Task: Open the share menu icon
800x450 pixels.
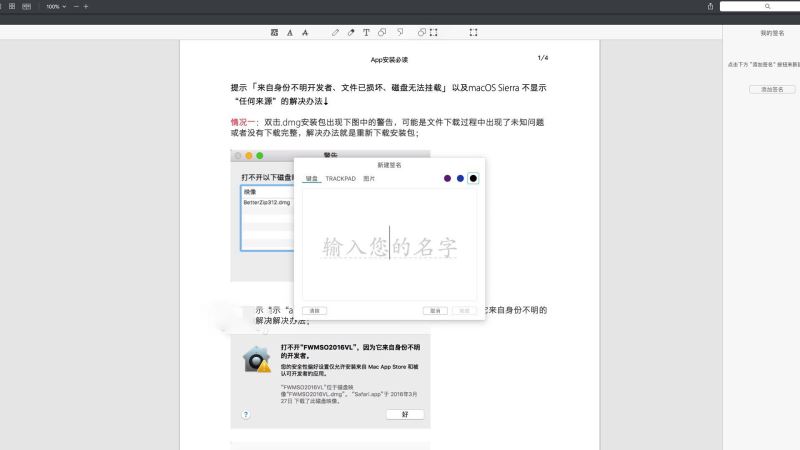Action: coord(710,6)
